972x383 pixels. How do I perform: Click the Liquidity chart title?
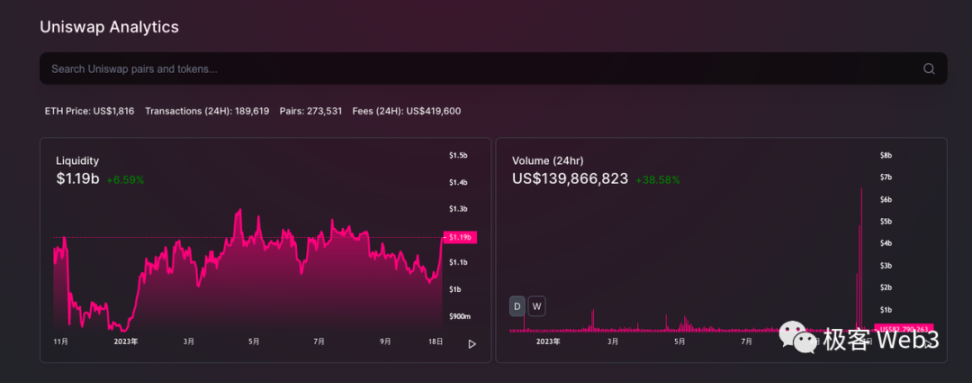[77, 161]
